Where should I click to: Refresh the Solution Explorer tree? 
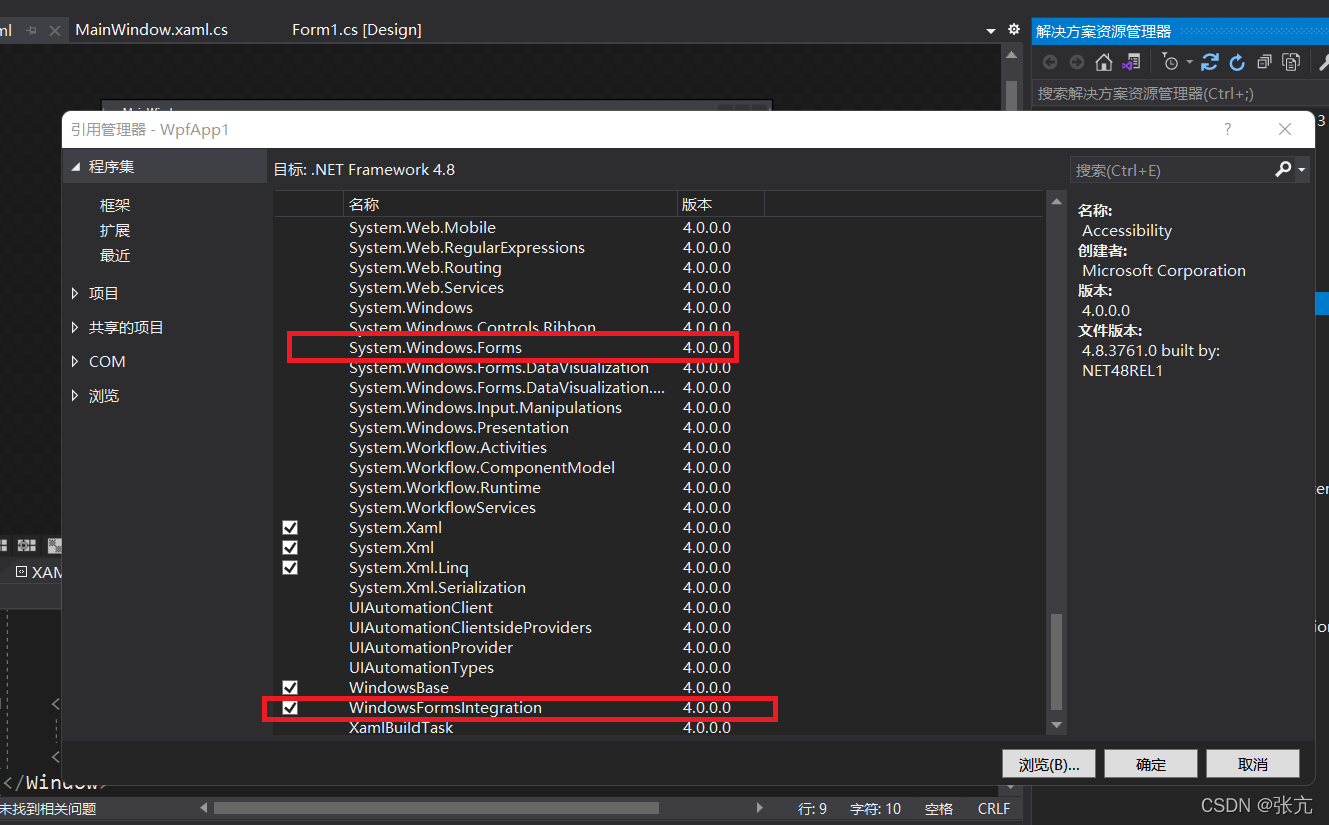point(1237,62)
